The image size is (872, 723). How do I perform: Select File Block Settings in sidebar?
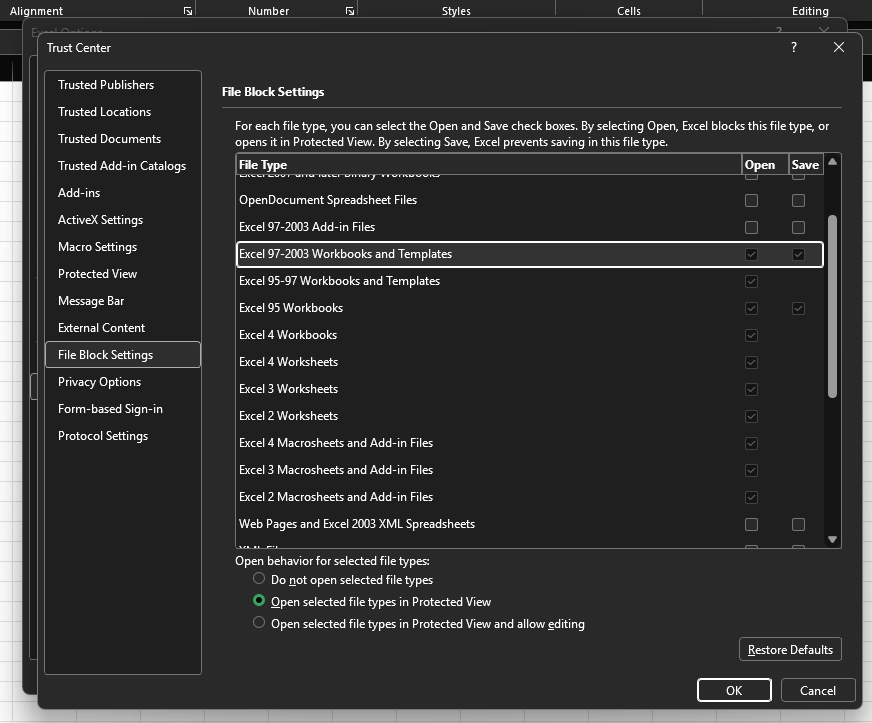pyautogui.click(x=123, y=354)
